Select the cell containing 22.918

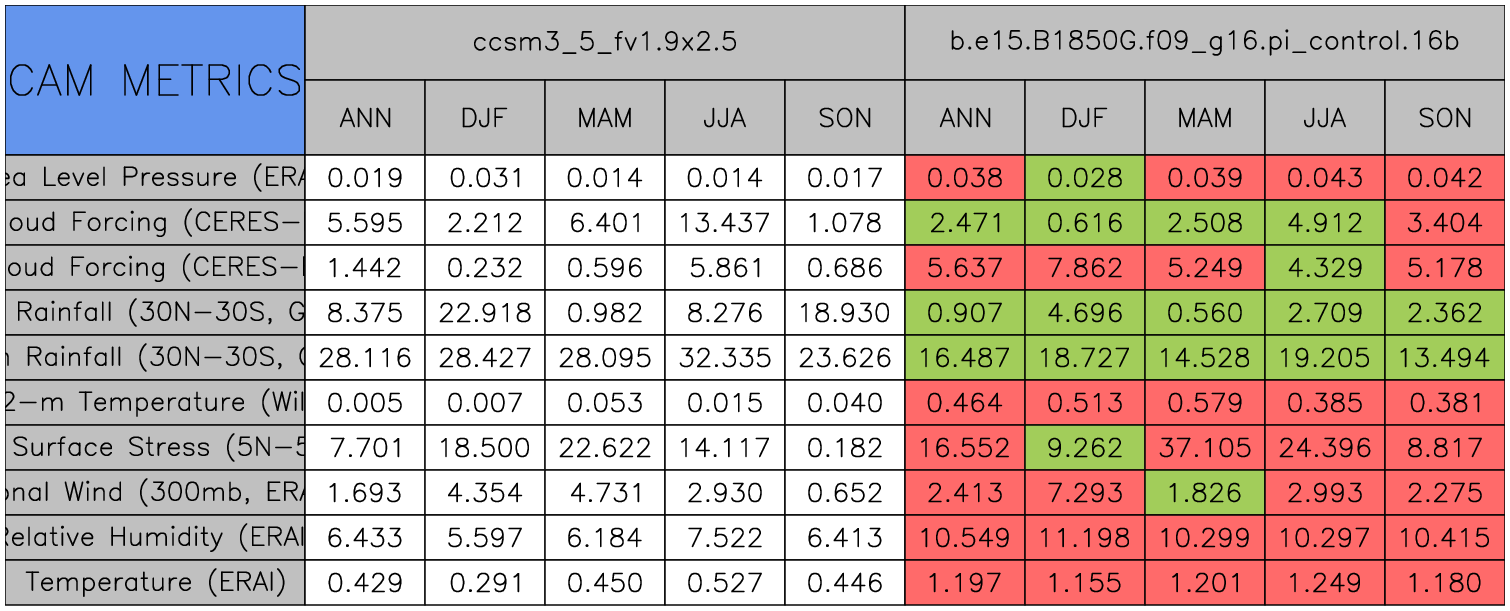point(484,313)
